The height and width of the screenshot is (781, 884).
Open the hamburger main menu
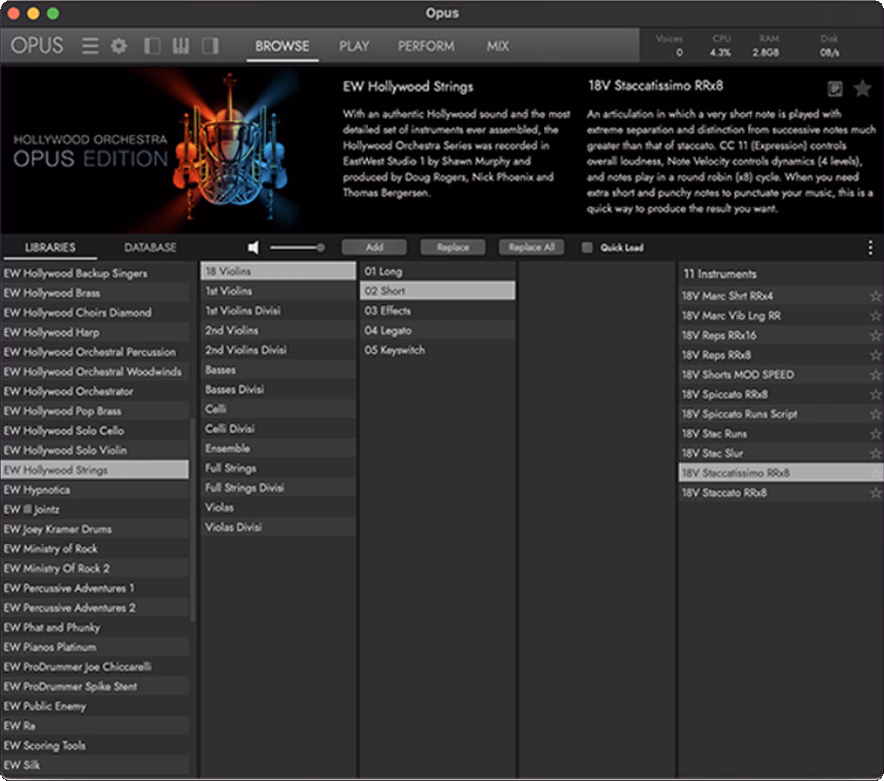[90, 46]
